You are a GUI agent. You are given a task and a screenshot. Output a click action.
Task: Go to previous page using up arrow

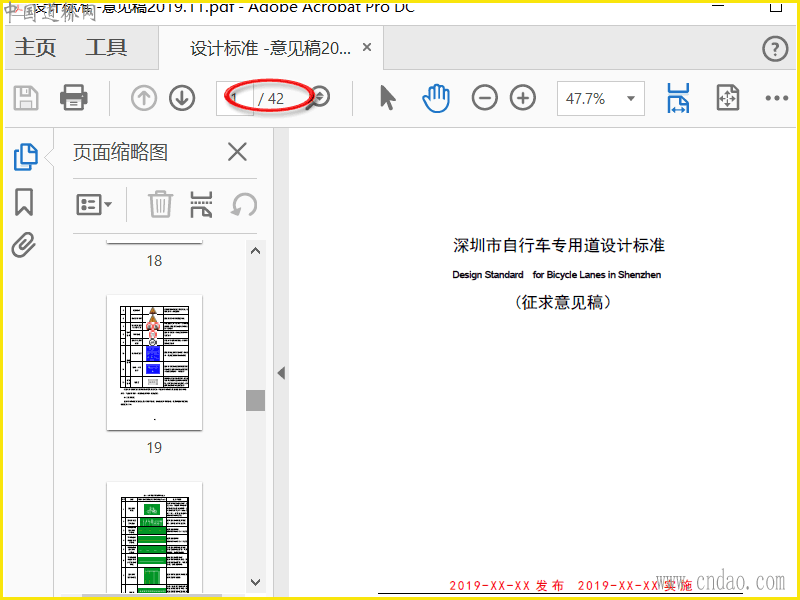(143, 98)
